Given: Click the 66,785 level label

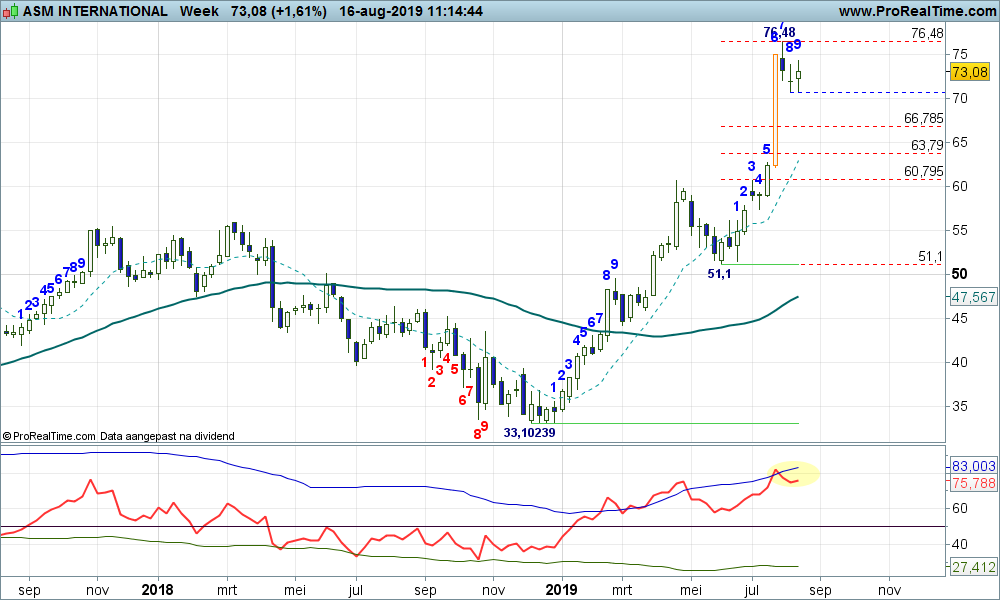Looking at the screenshot, I should (923, 119).
